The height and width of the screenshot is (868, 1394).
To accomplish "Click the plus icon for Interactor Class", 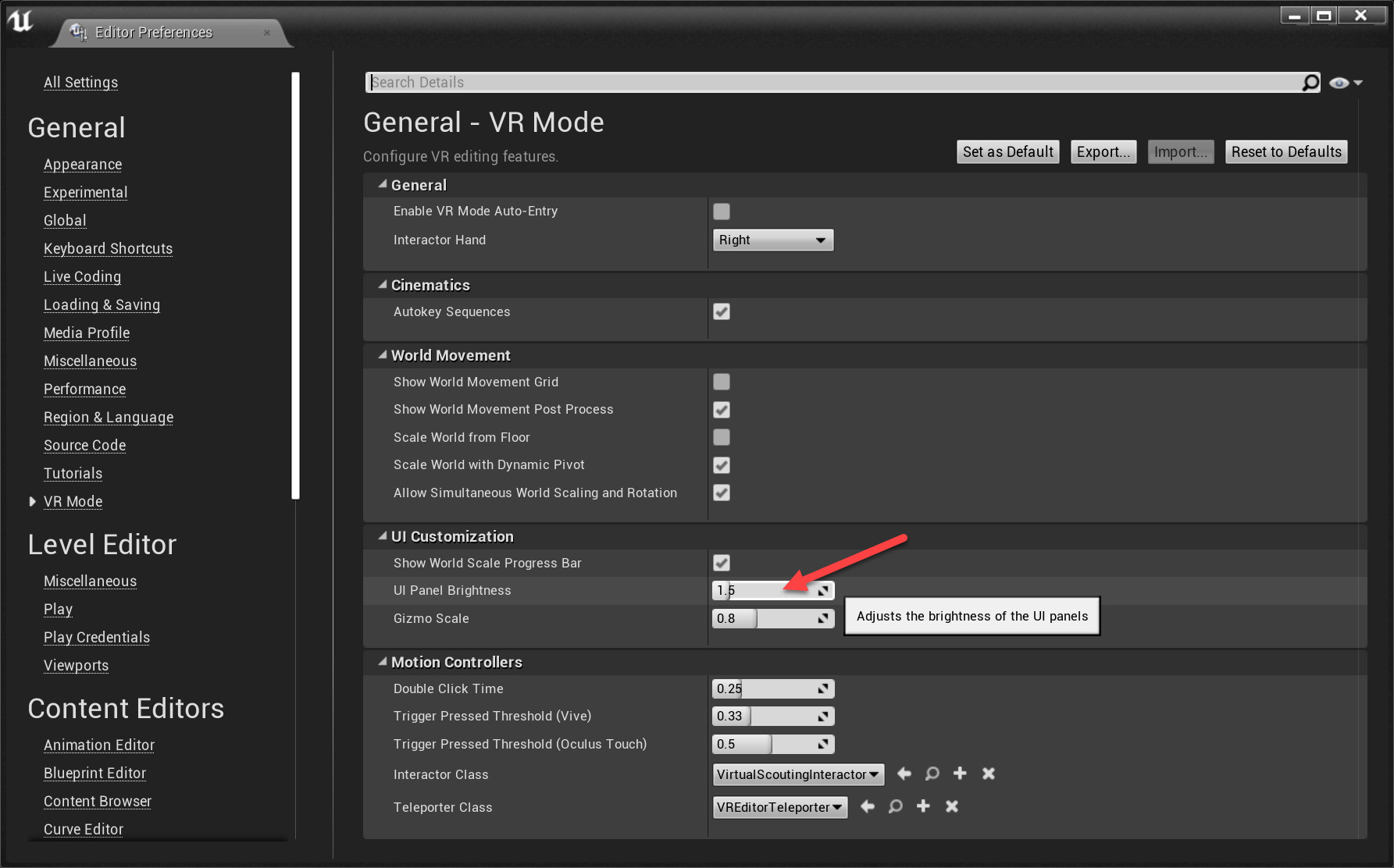I will point(960,774).
